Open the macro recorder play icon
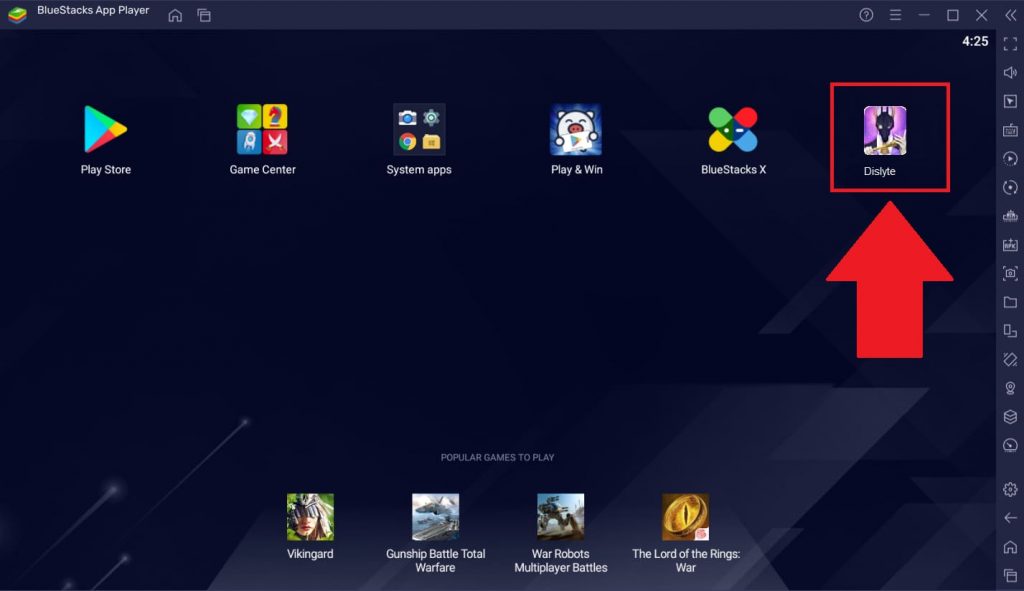This screenshot has width=1024, height=591. tap(1010, 159)
